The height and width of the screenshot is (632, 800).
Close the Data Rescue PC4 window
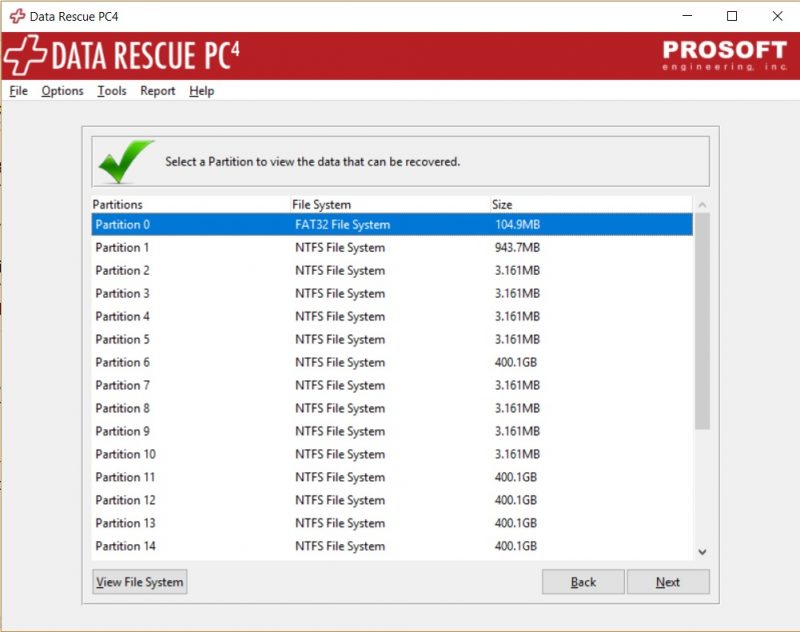(x=777, y=16)
